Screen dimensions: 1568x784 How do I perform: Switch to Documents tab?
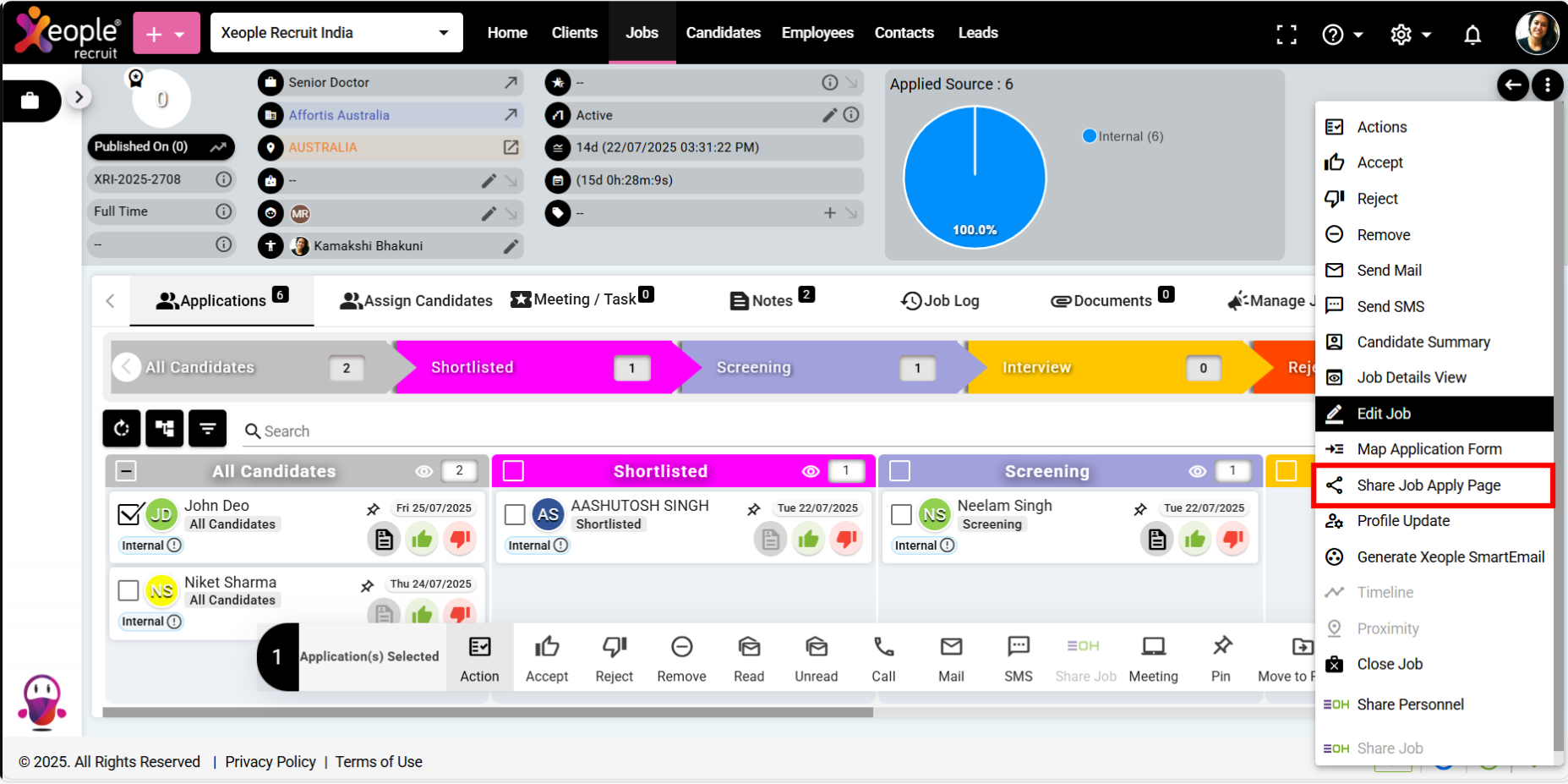(1112, 299)
